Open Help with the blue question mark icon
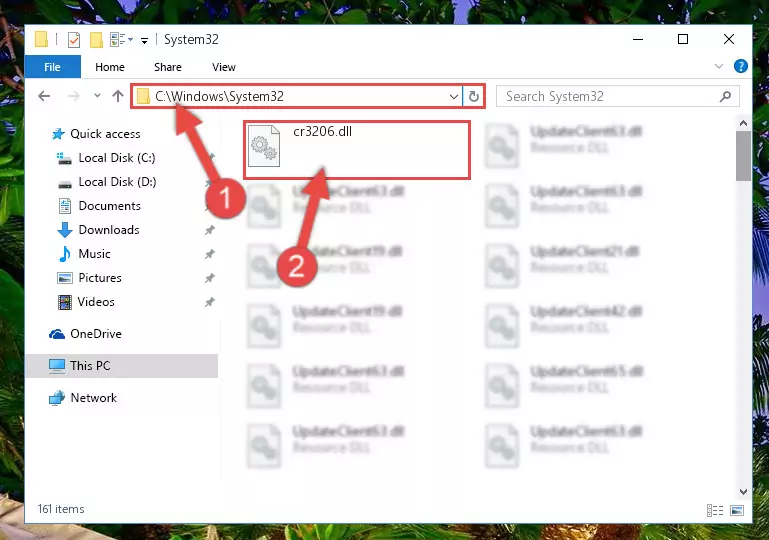The height and width of the screenshot is (540, 769). 741,66
